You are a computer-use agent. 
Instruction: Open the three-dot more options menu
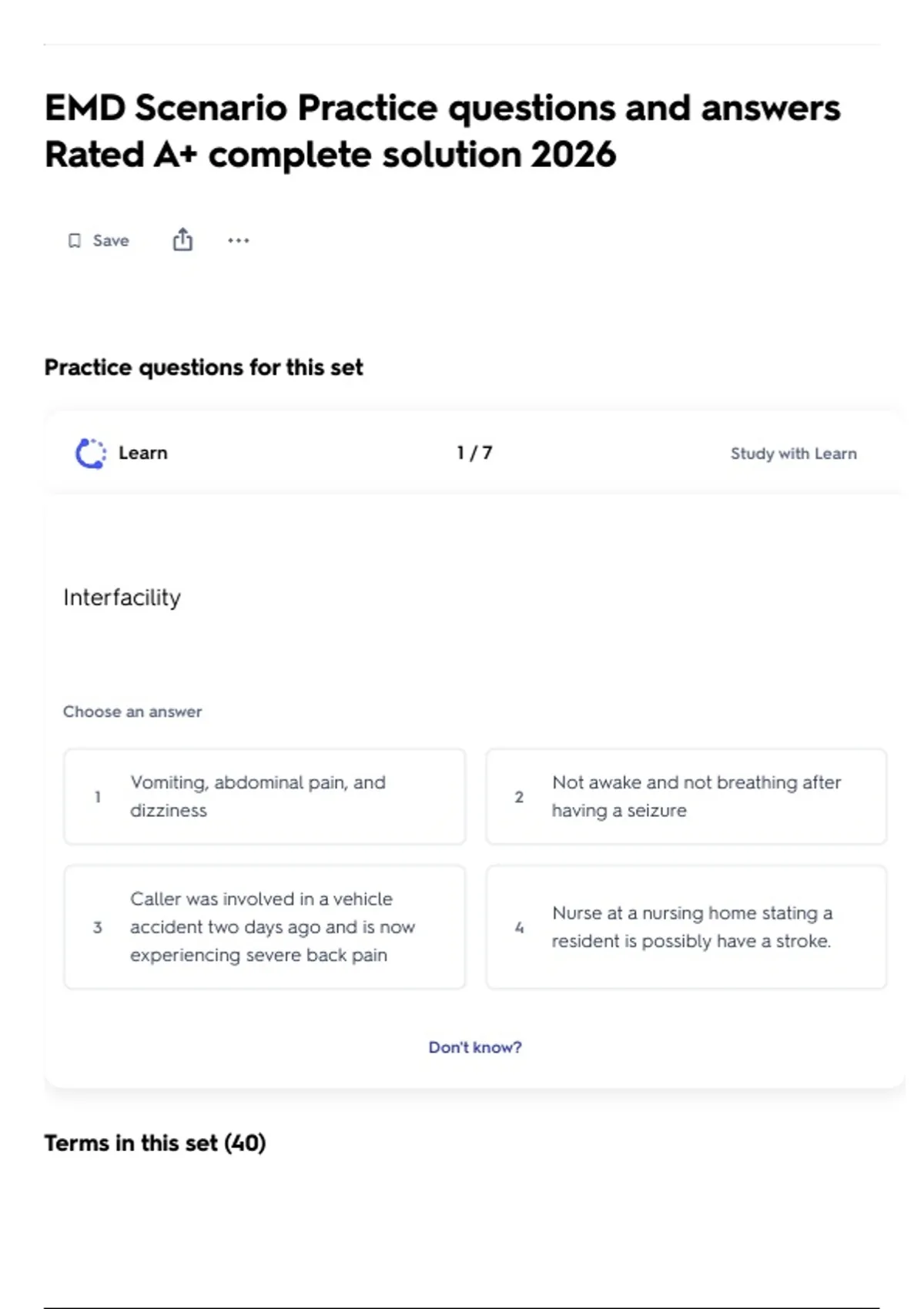click(x=239, y=240)
